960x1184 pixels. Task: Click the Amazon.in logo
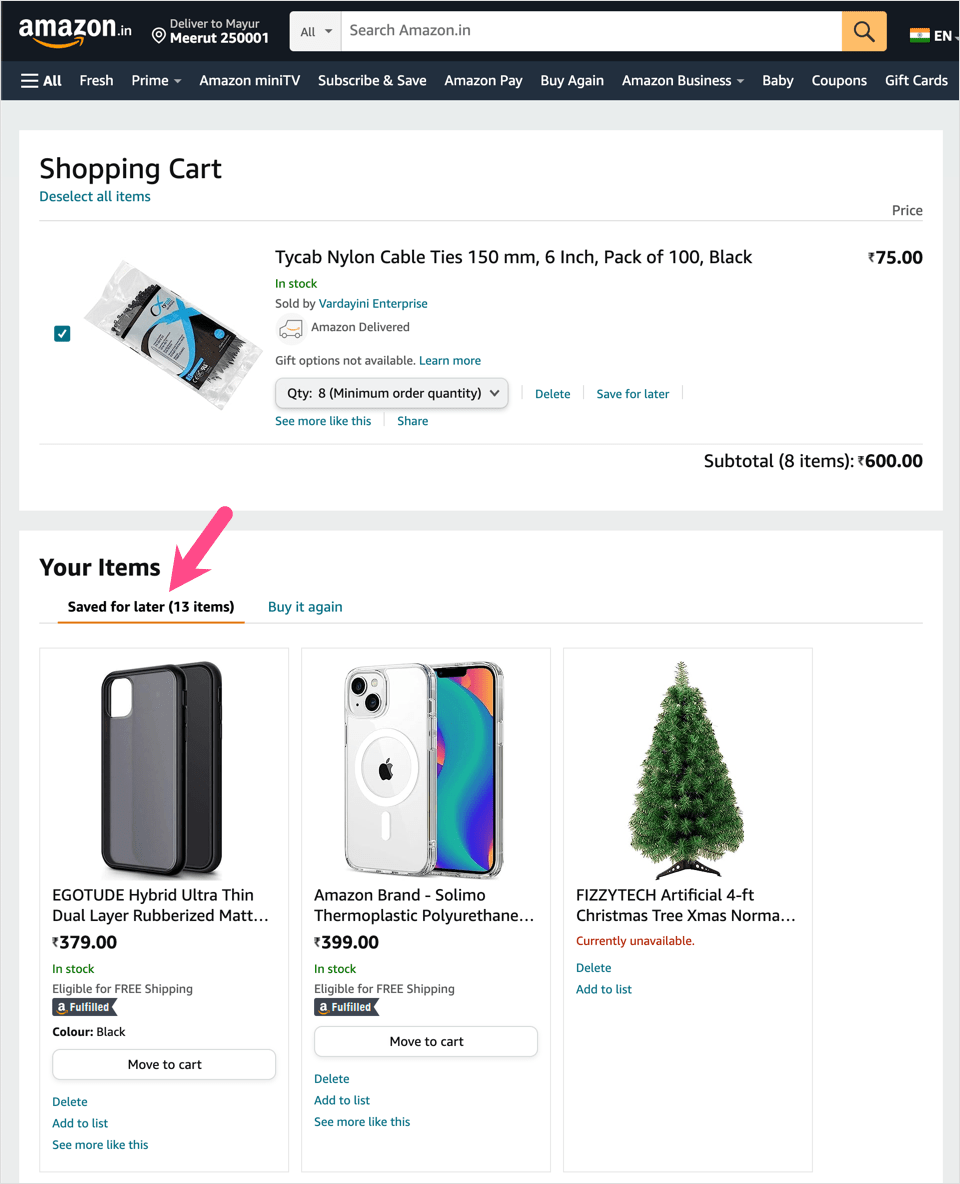click(x=75, y=31)
